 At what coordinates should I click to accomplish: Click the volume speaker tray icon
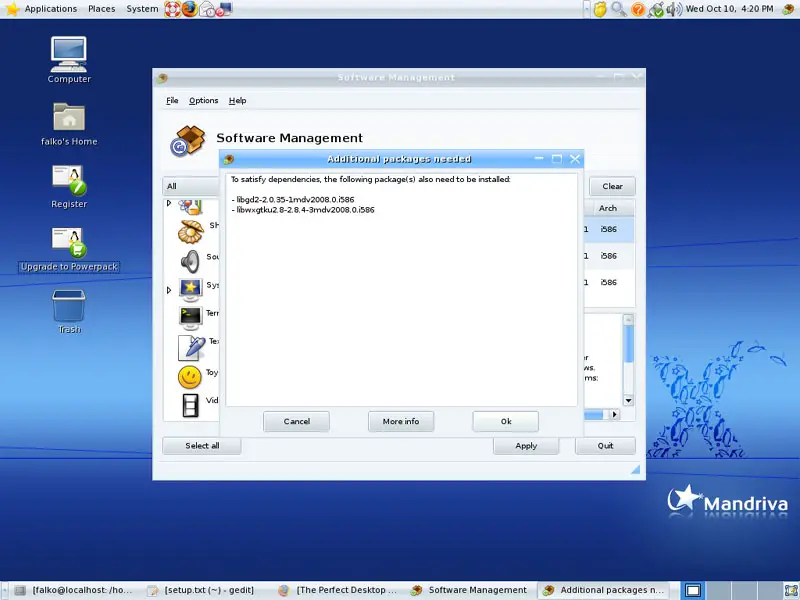[674, 9]
